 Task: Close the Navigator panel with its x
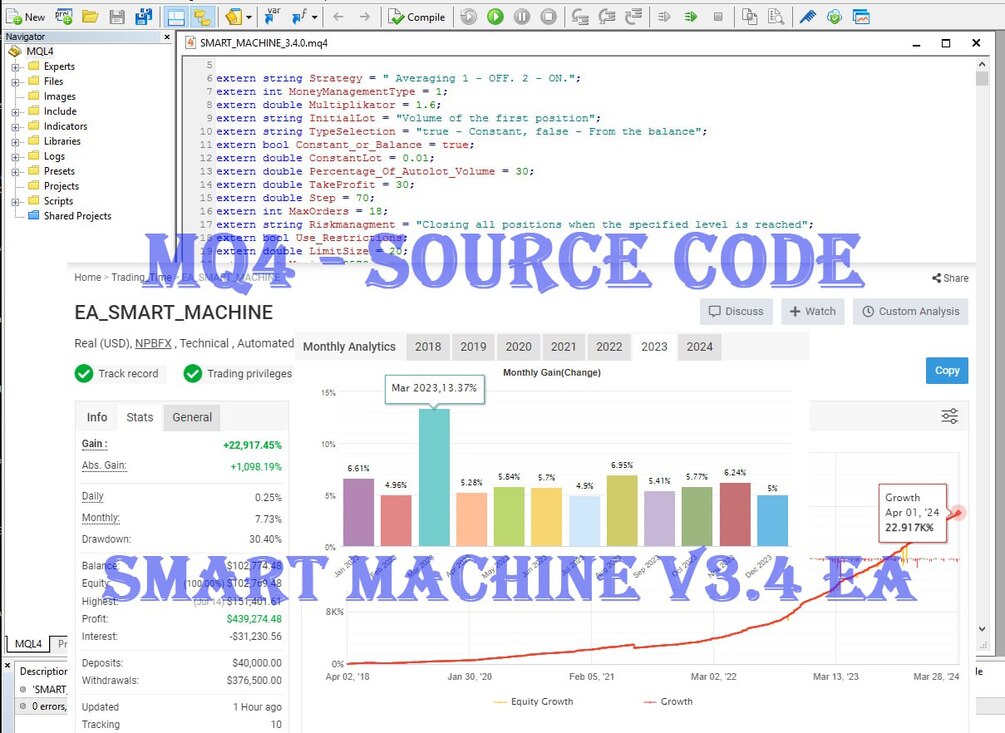pyautogui.click(x=167, y=37)
